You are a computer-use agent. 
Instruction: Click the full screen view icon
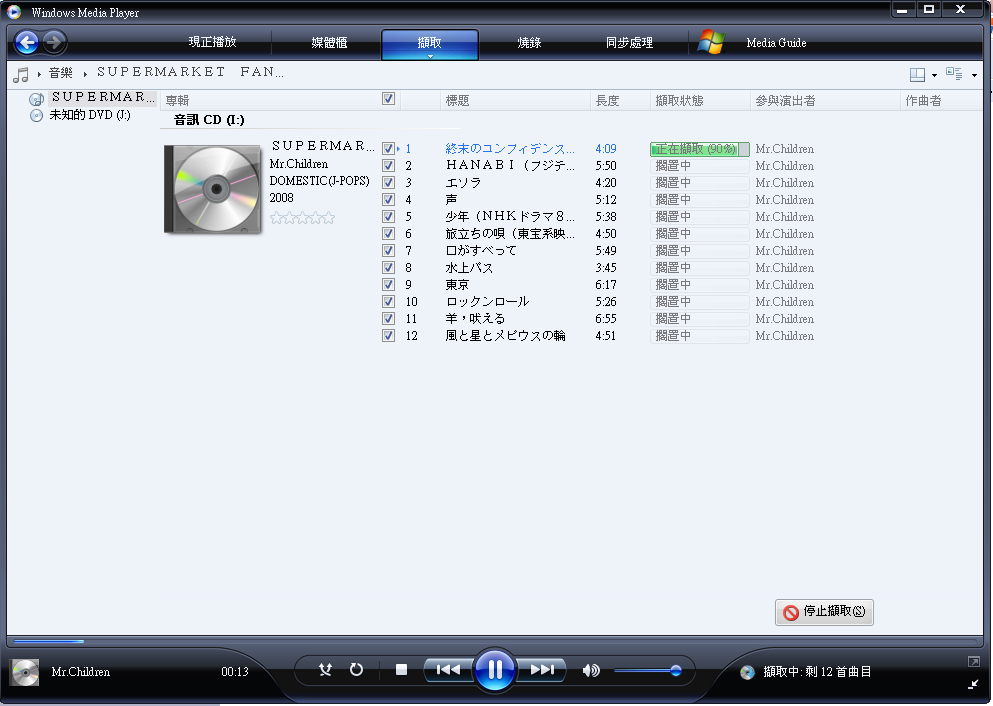tap(973, 662)
